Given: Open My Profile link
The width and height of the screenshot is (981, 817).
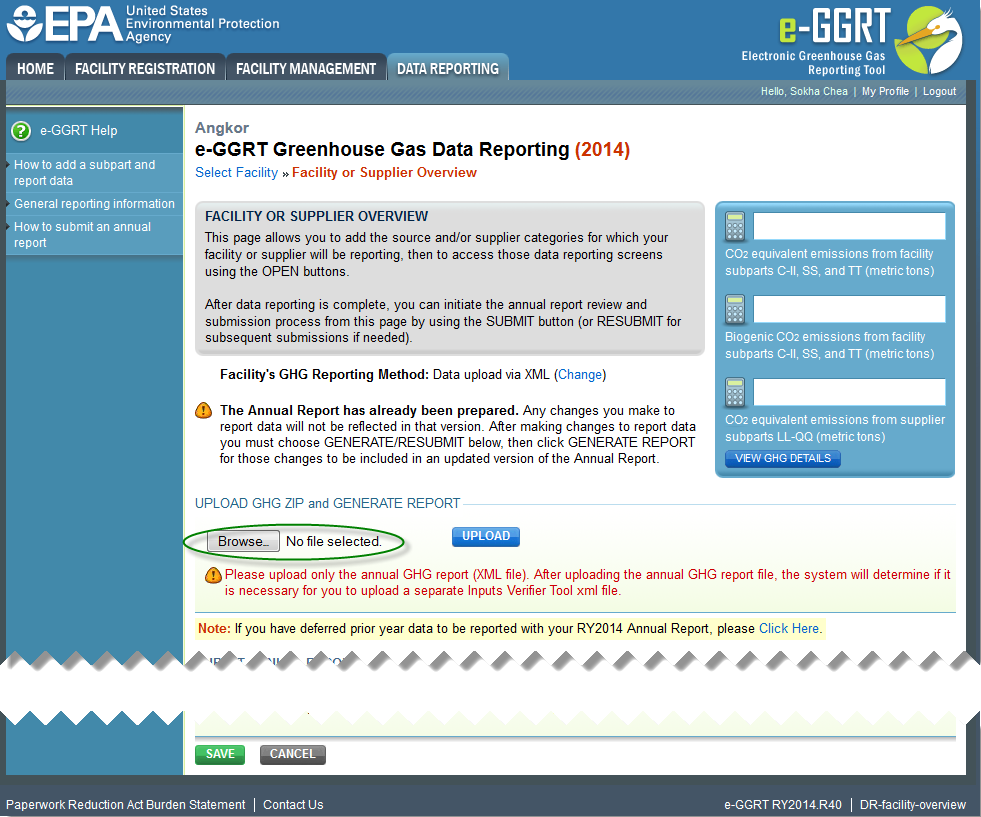Looking at the screenshot, I should [x=885, y=91].
